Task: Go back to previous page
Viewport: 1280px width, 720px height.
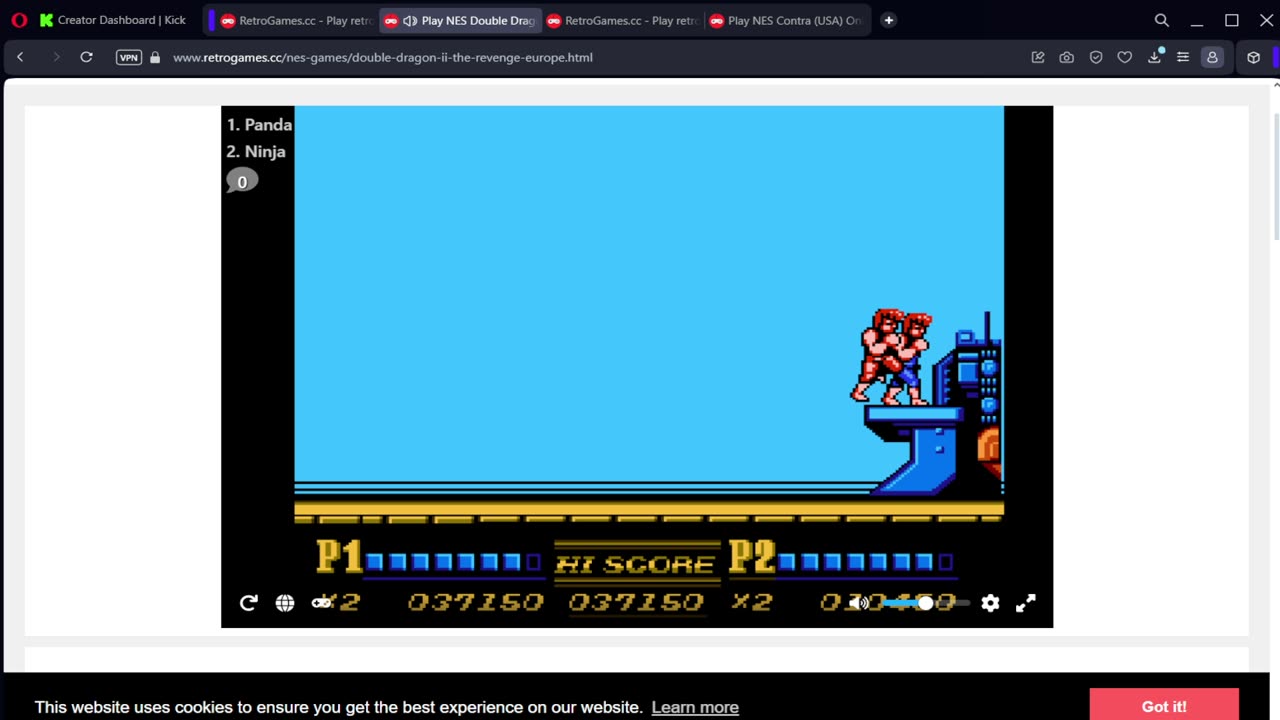Action: click(20, 57)
